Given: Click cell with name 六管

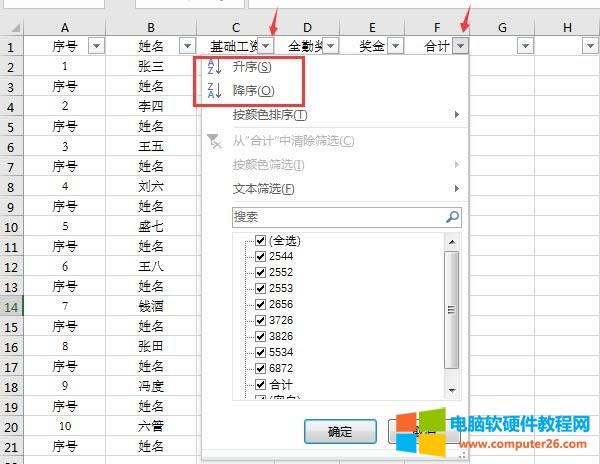Looking at the screenshot, I should click(x=151, y=426).
